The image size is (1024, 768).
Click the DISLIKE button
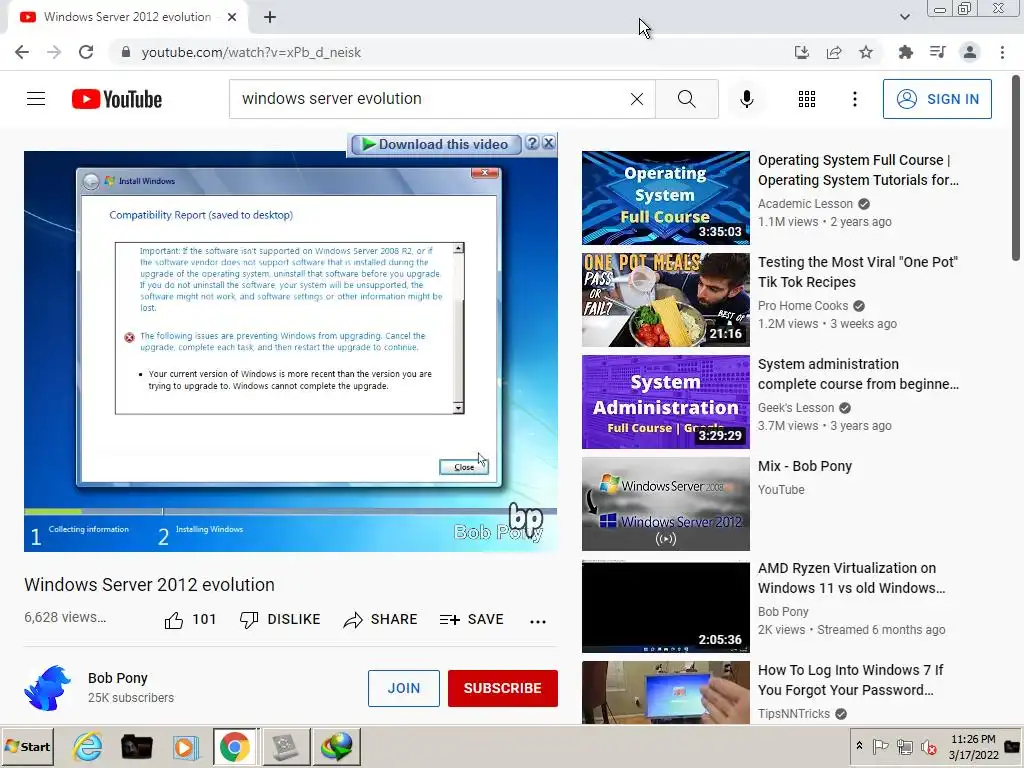[280, 620]
